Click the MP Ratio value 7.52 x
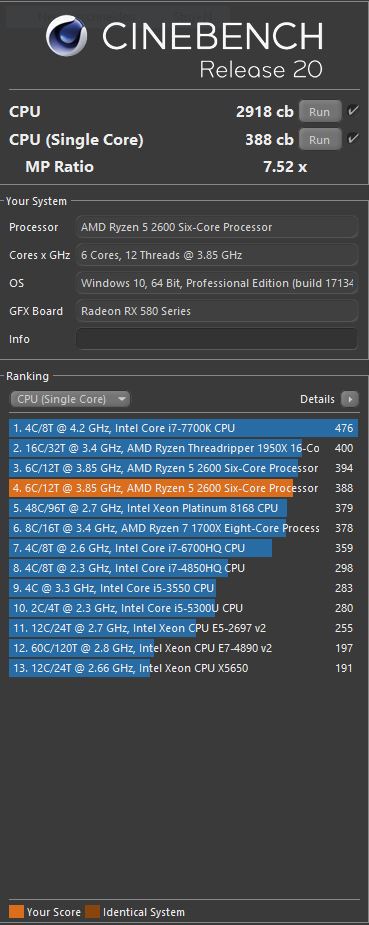The image size is (369, 925). [x=285, y=167]
